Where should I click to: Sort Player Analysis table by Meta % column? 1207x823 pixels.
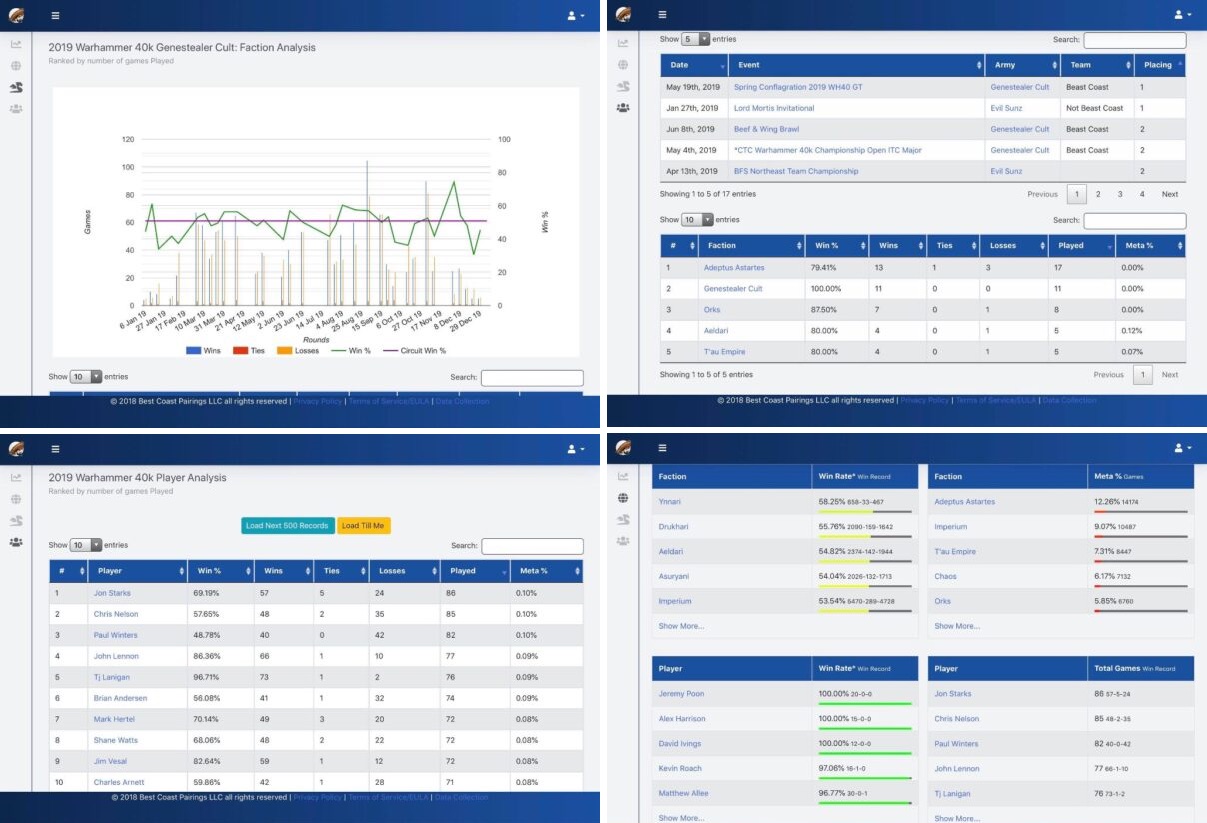click(547, 571)
